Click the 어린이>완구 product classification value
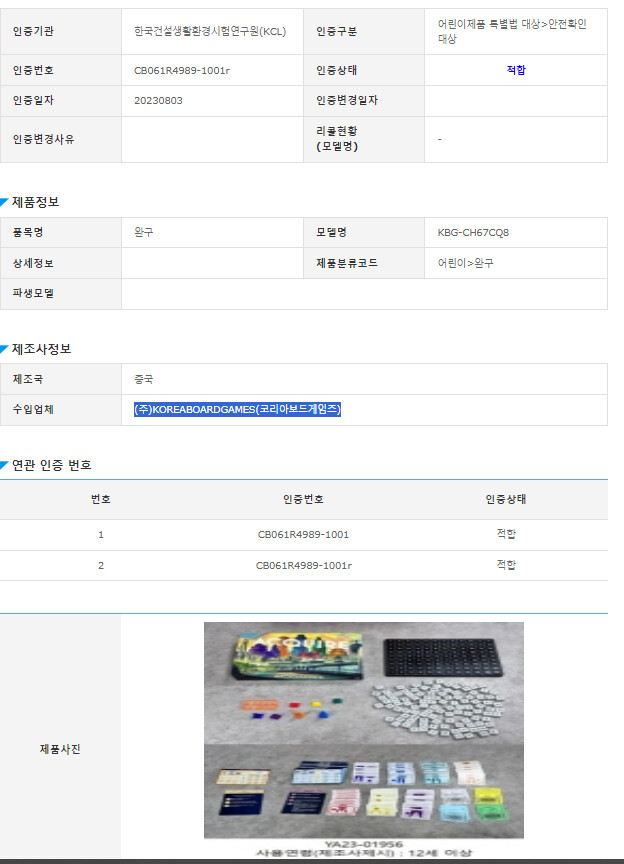This screenshot has width=624, height=864. pos(465,263)
